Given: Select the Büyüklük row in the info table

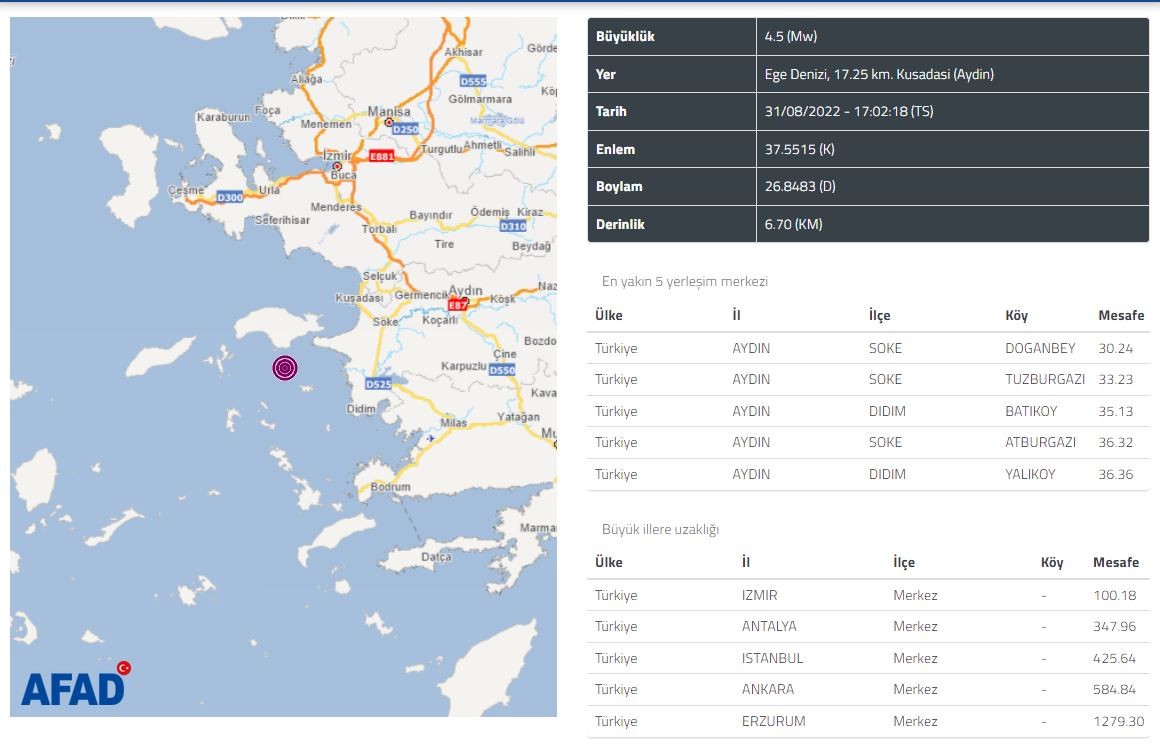Looking at the screenshot, I should (x=868, y=37).
